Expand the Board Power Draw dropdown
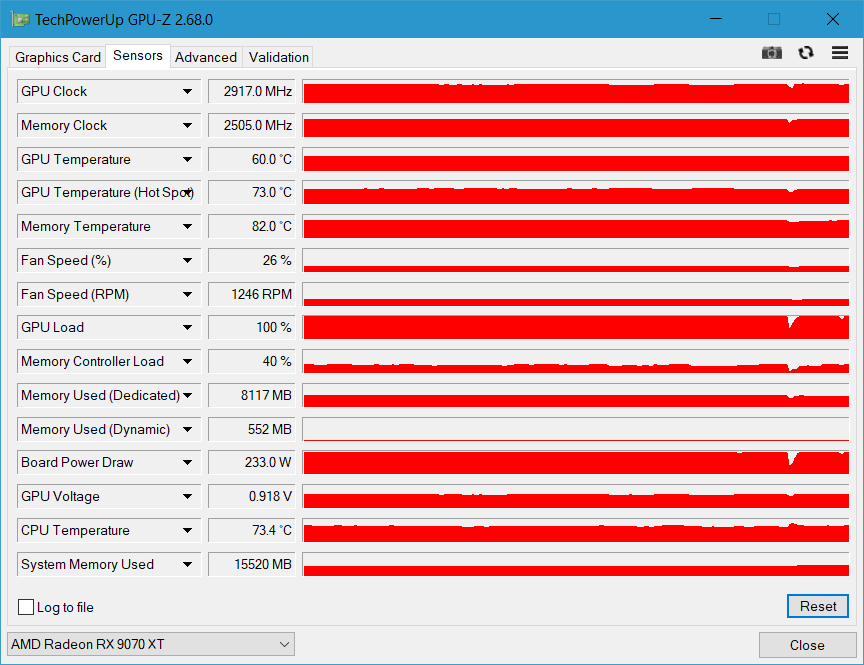864x665 pixels. tap(187, 463)
